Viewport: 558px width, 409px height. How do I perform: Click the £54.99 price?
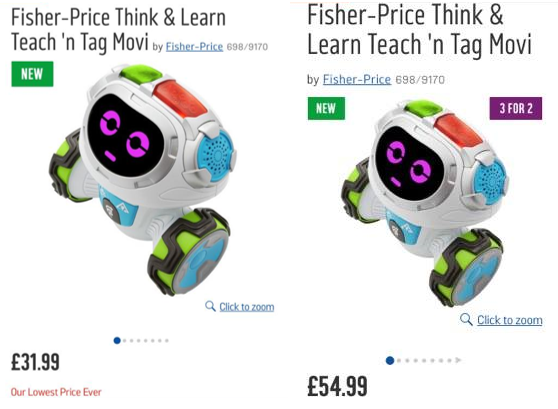tap(337, 386)
